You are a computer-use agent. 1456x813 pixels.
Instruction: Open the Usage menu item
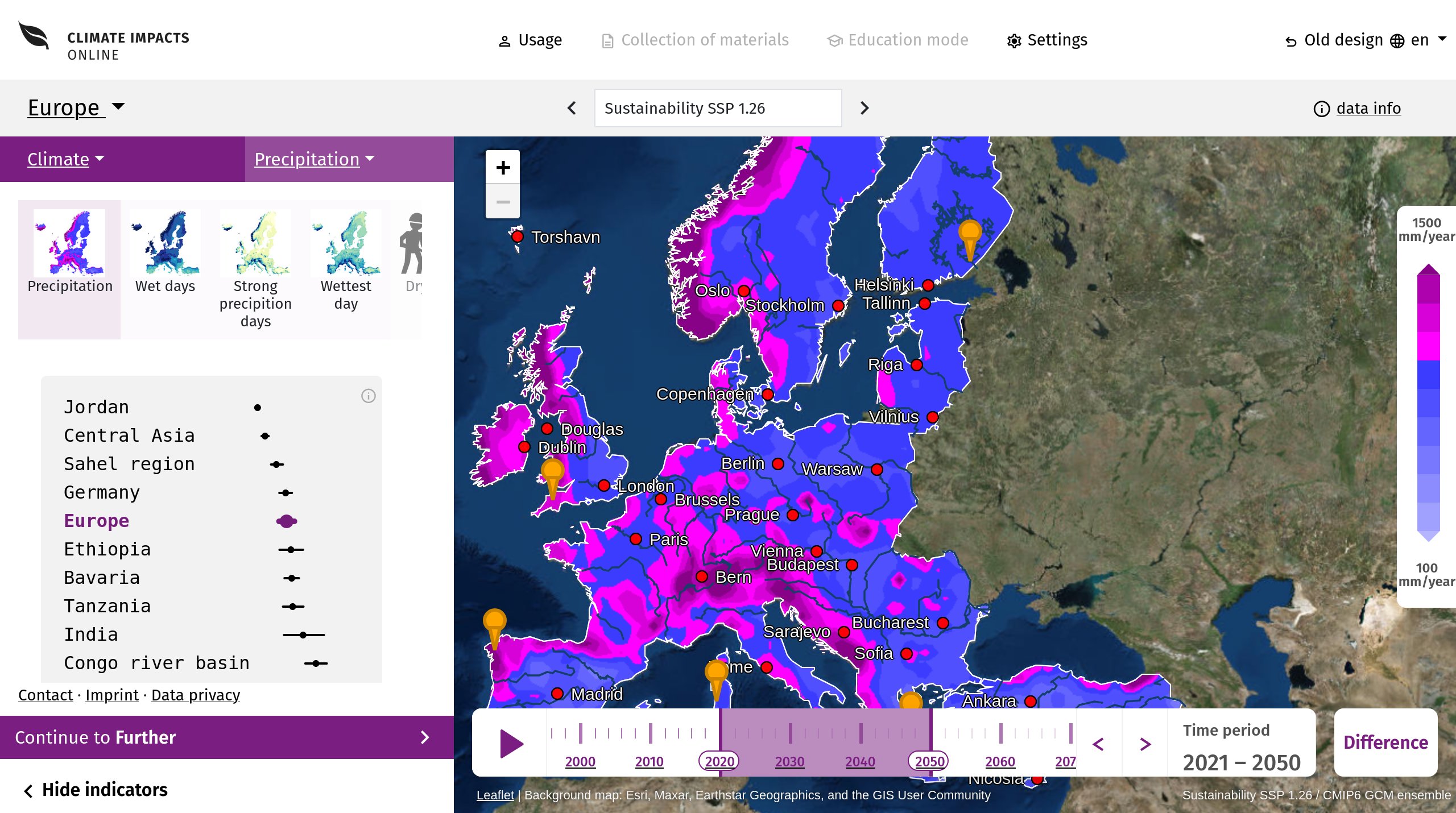530,40
